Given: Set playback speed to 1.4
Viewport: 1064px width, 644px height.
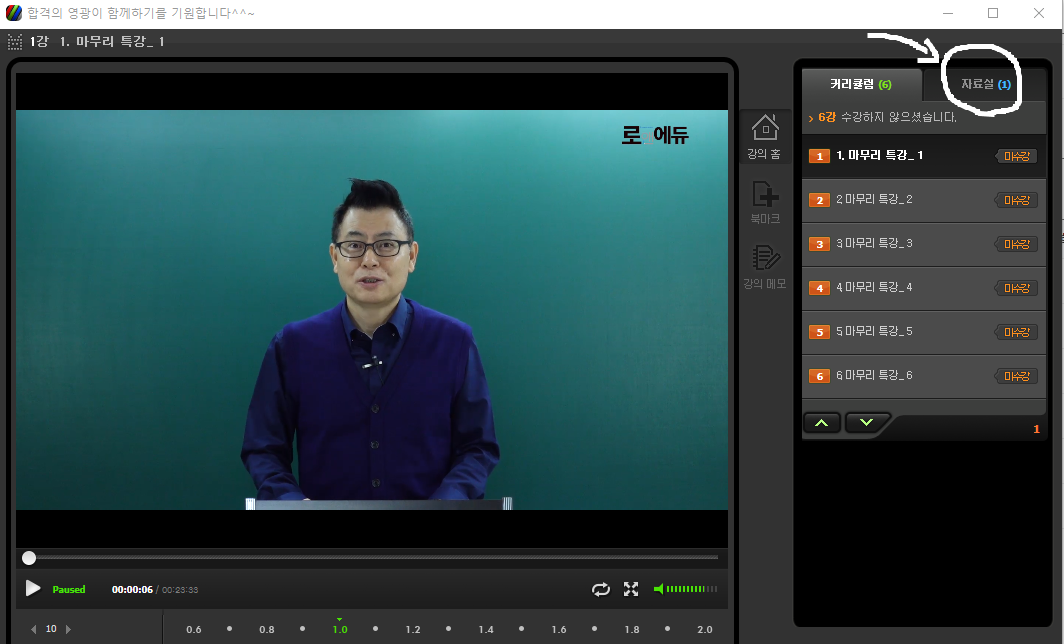Looking at the screenshot, I should click(486, 630).
